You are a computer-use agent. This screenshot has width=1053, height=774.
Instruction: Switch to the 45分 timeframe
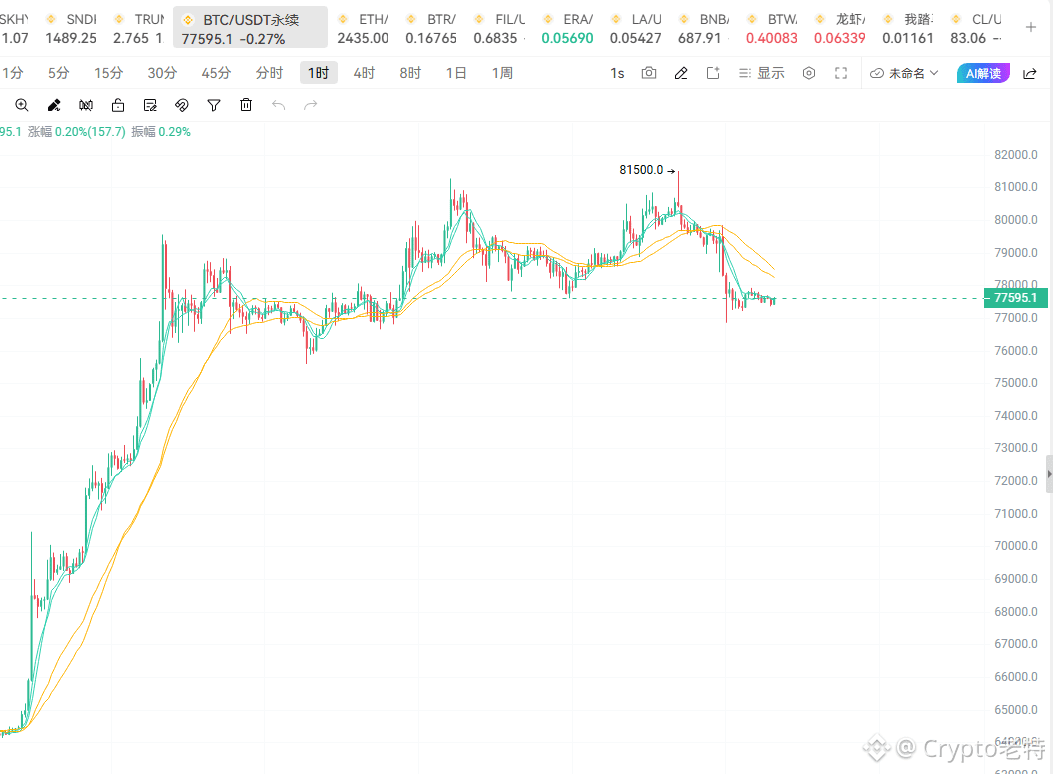216,73
